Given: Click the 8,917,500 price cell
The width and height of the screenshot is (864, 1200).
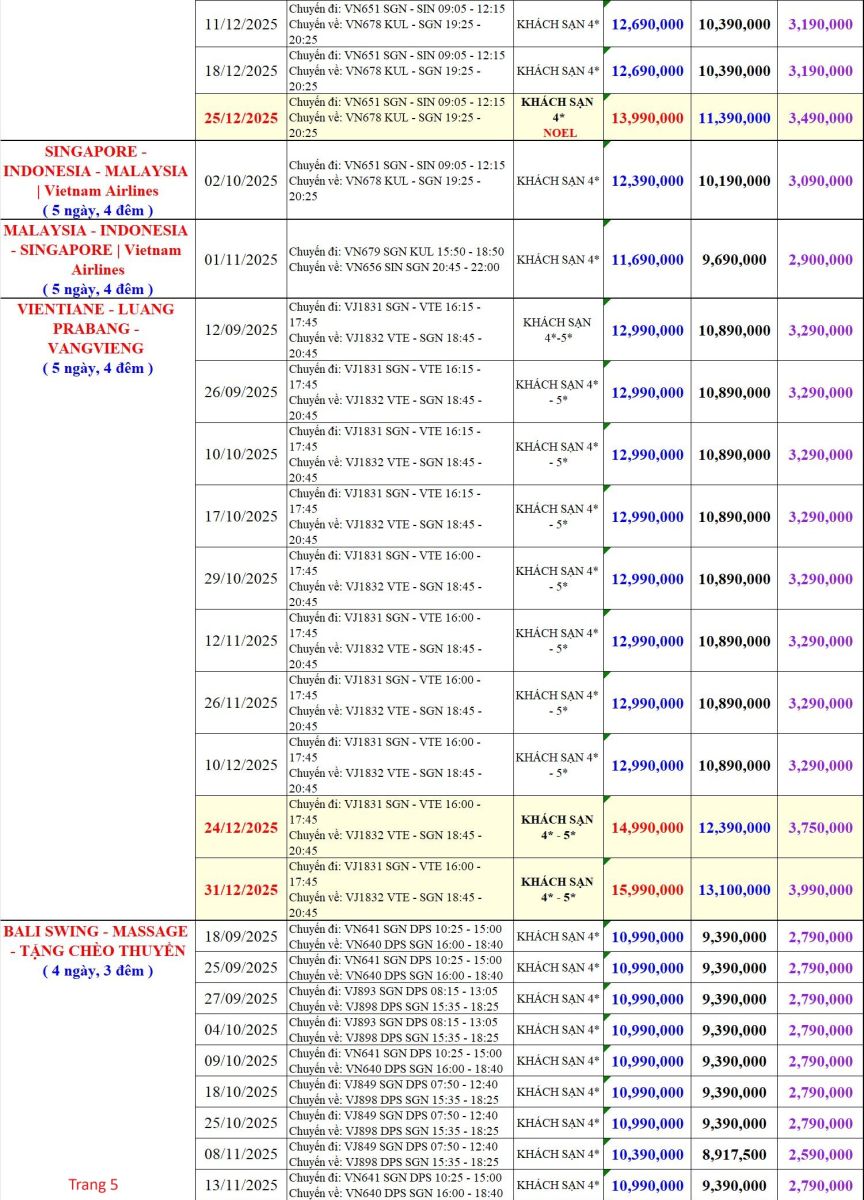Looking at the screenshot, I should click(734, 1154).
